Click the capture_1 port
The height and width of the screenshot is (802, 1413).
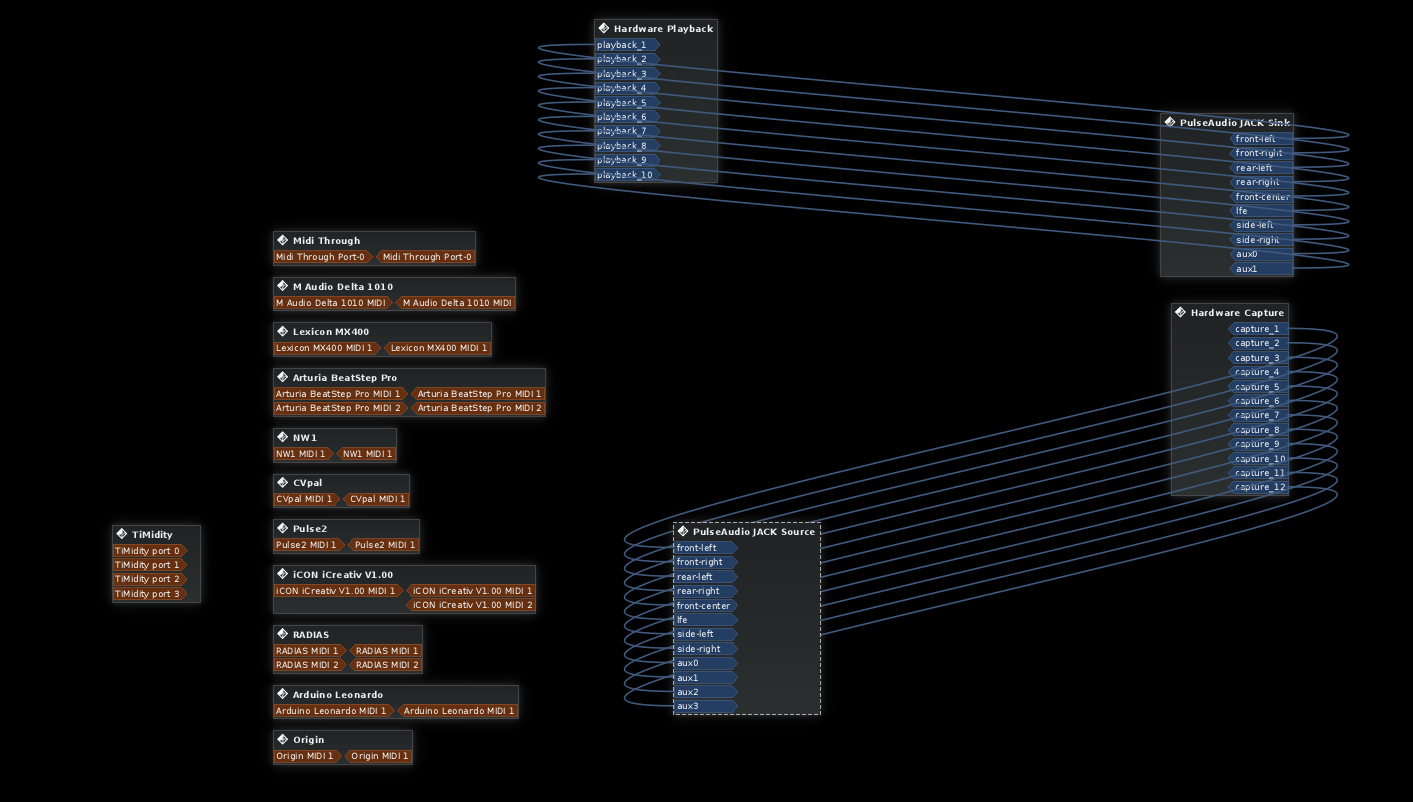(1258, 329)
